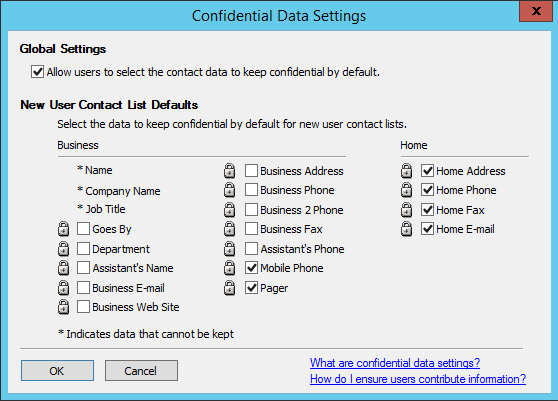
Task: Tick the Assistant's Name checkbox
Action: [83, 268]
